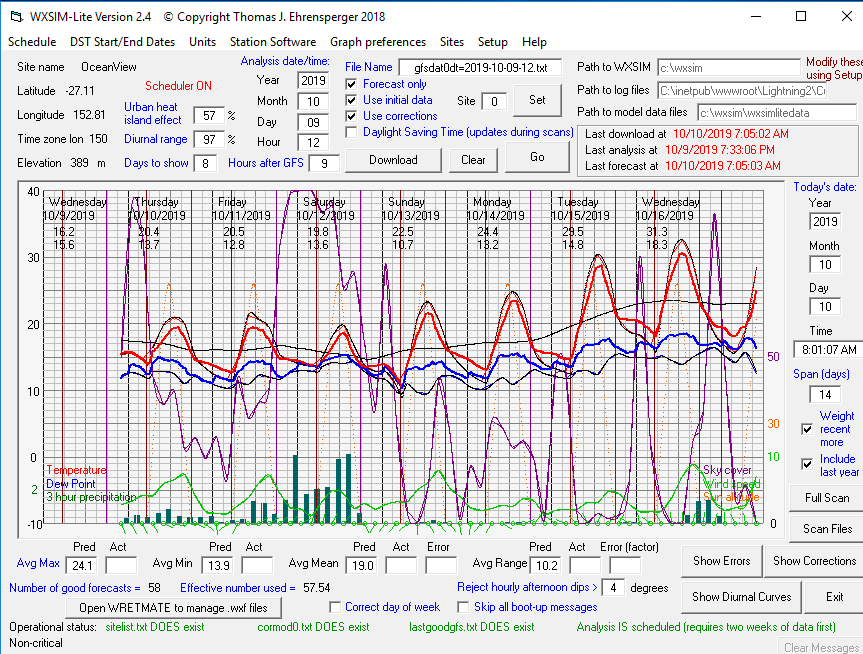The height and width of the screenshot is (654, 863).
Task: Click the Avg Mean Pred field
Action: point(362,565)
